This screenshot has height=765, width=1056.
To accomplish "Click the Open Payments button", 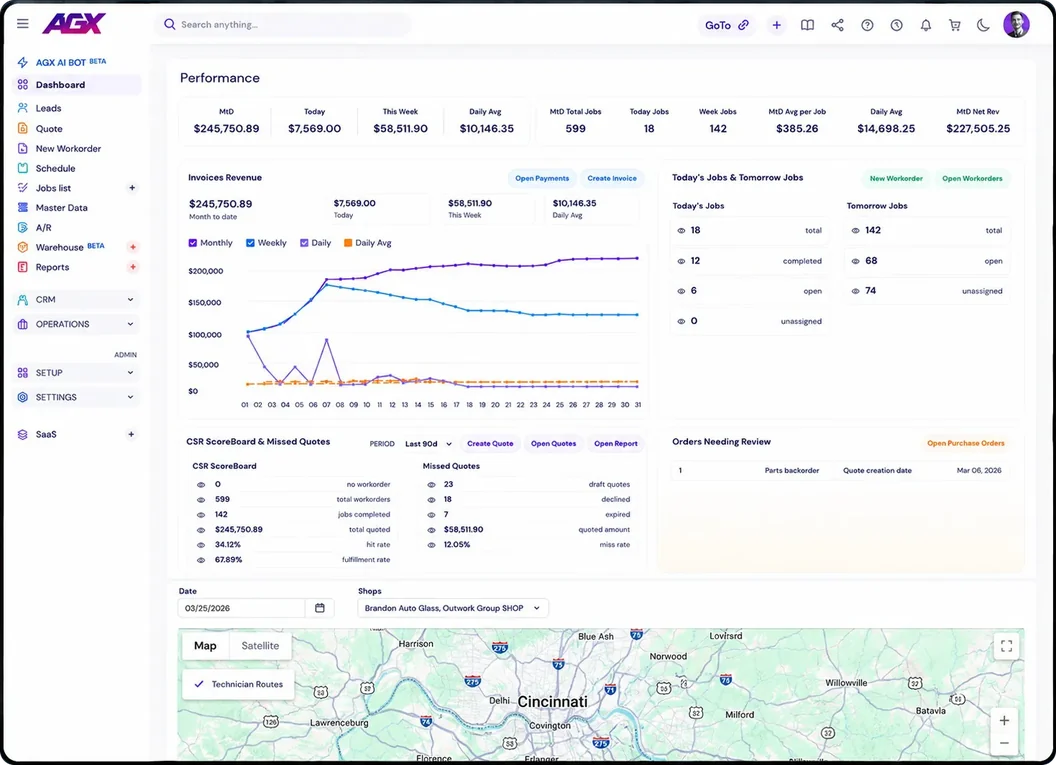I will point(542,178).
